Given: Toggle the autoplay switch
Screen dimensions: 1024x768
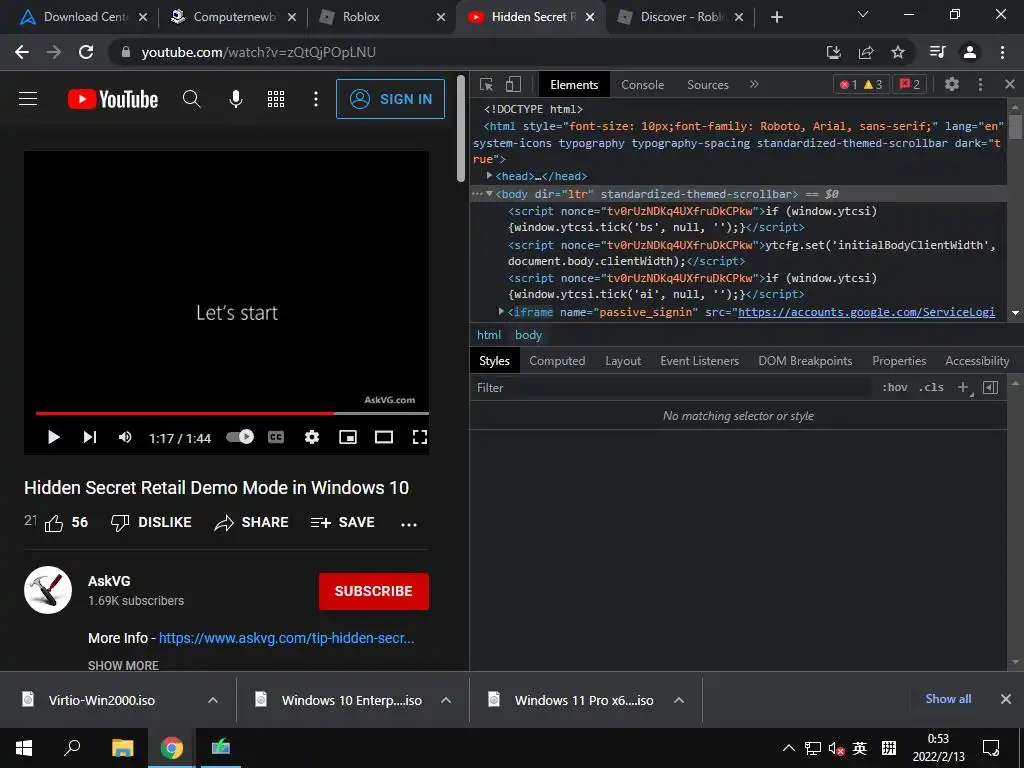Looking at the screenshot, I should 240,436.
